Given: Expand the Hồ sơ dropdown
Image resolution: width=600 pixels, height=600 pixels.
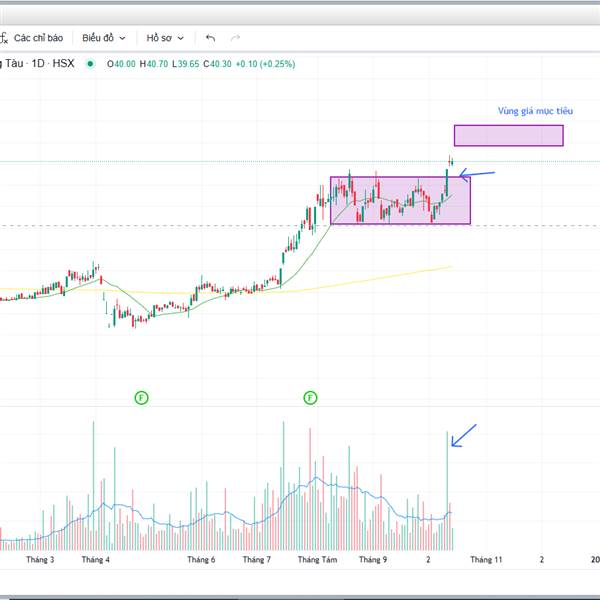Looking at the screenshot, I should pos(165,38).
